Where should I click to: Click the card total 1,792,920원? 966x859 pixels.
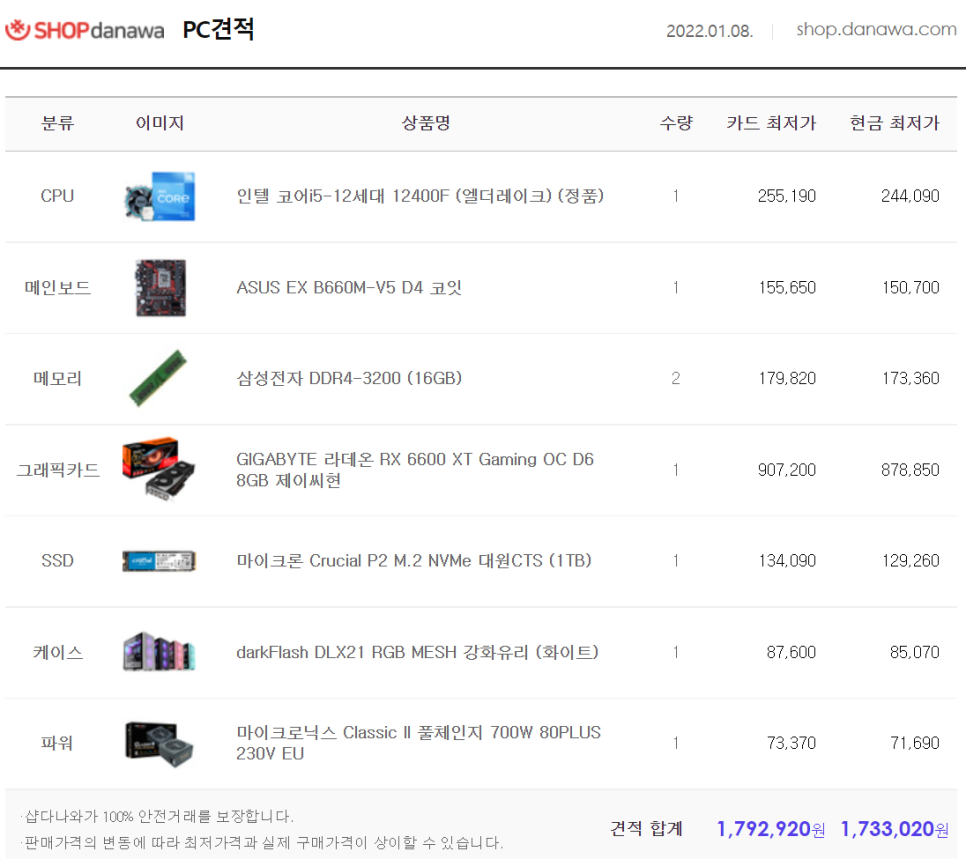tap(771, 829)
